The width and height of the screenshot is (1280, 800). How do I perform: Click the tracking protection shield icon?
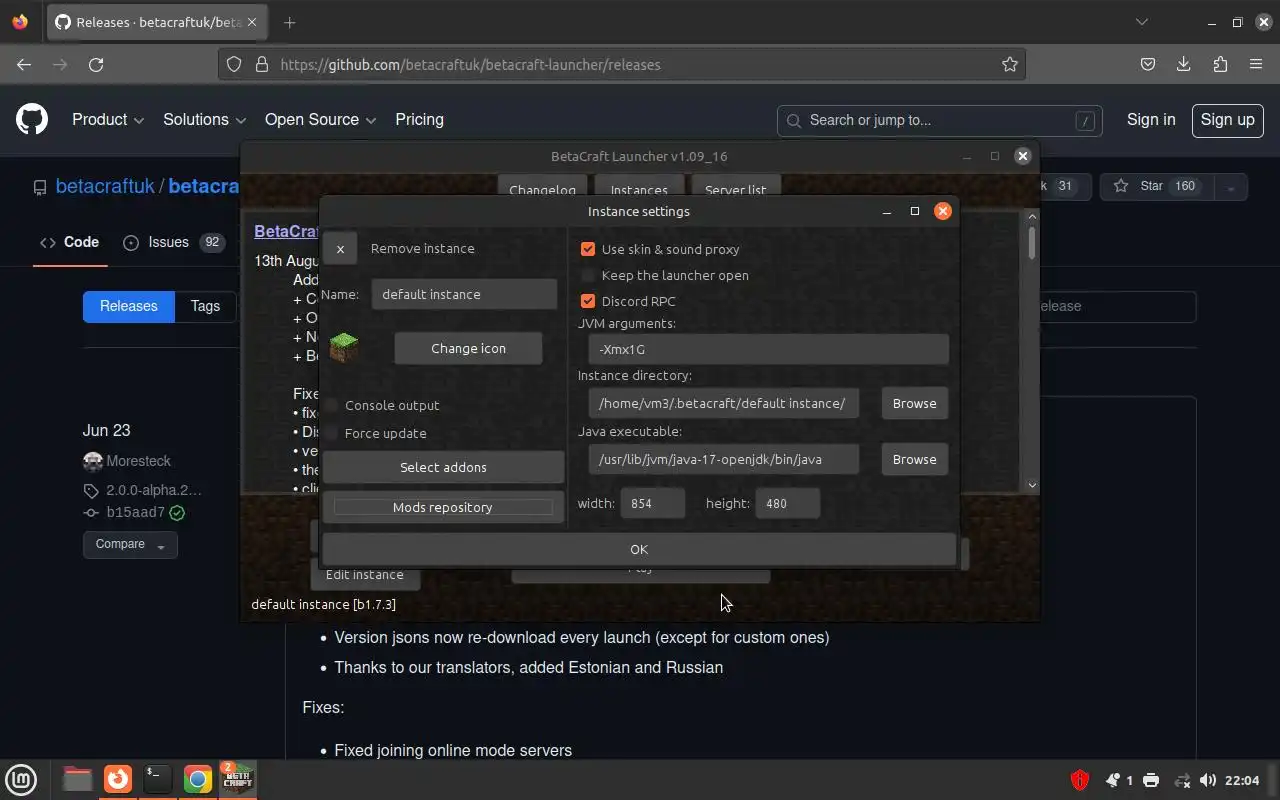(x=234, y=64)
